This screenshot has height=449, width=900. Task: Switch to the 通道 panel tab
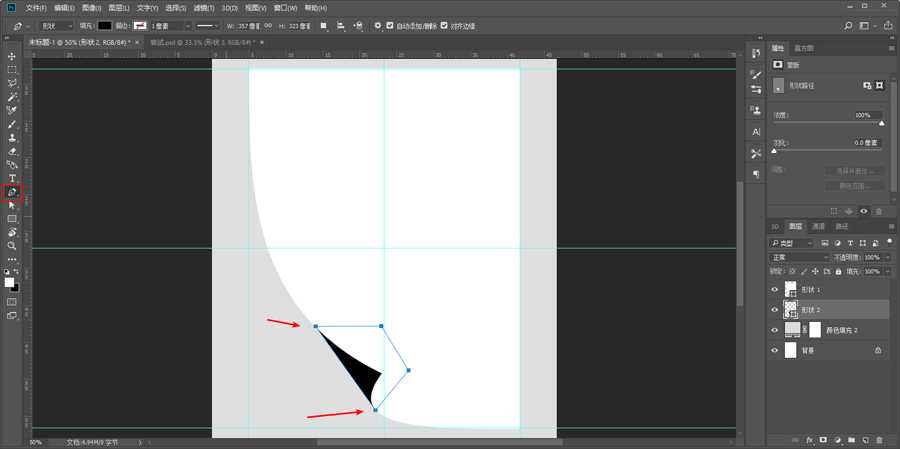817,226
